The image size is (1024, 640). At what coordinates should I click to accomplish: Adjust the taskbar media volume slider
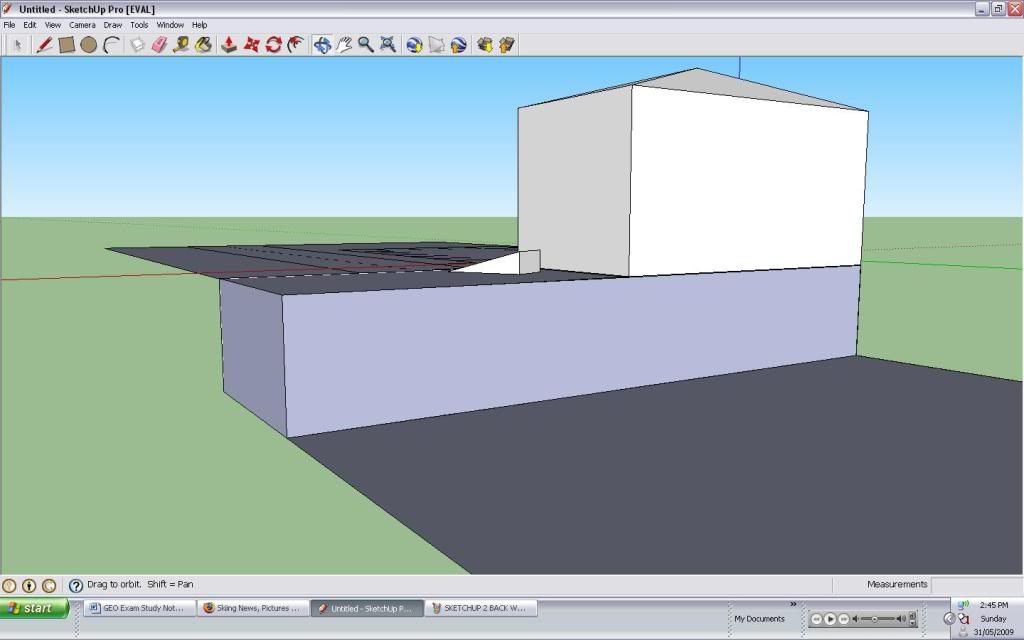click(x=876, y=619)
